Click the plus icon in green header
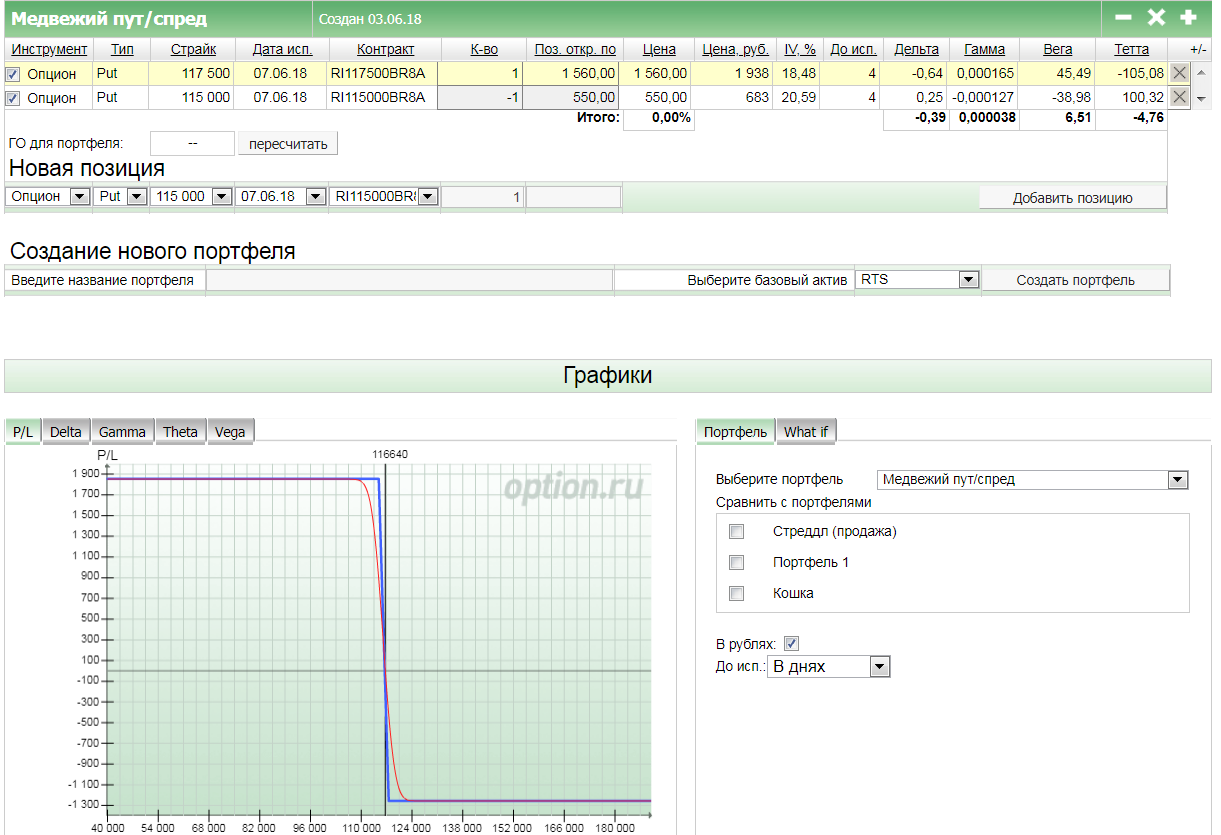This screenshot has width=1221, height=835. [1188, 18]
